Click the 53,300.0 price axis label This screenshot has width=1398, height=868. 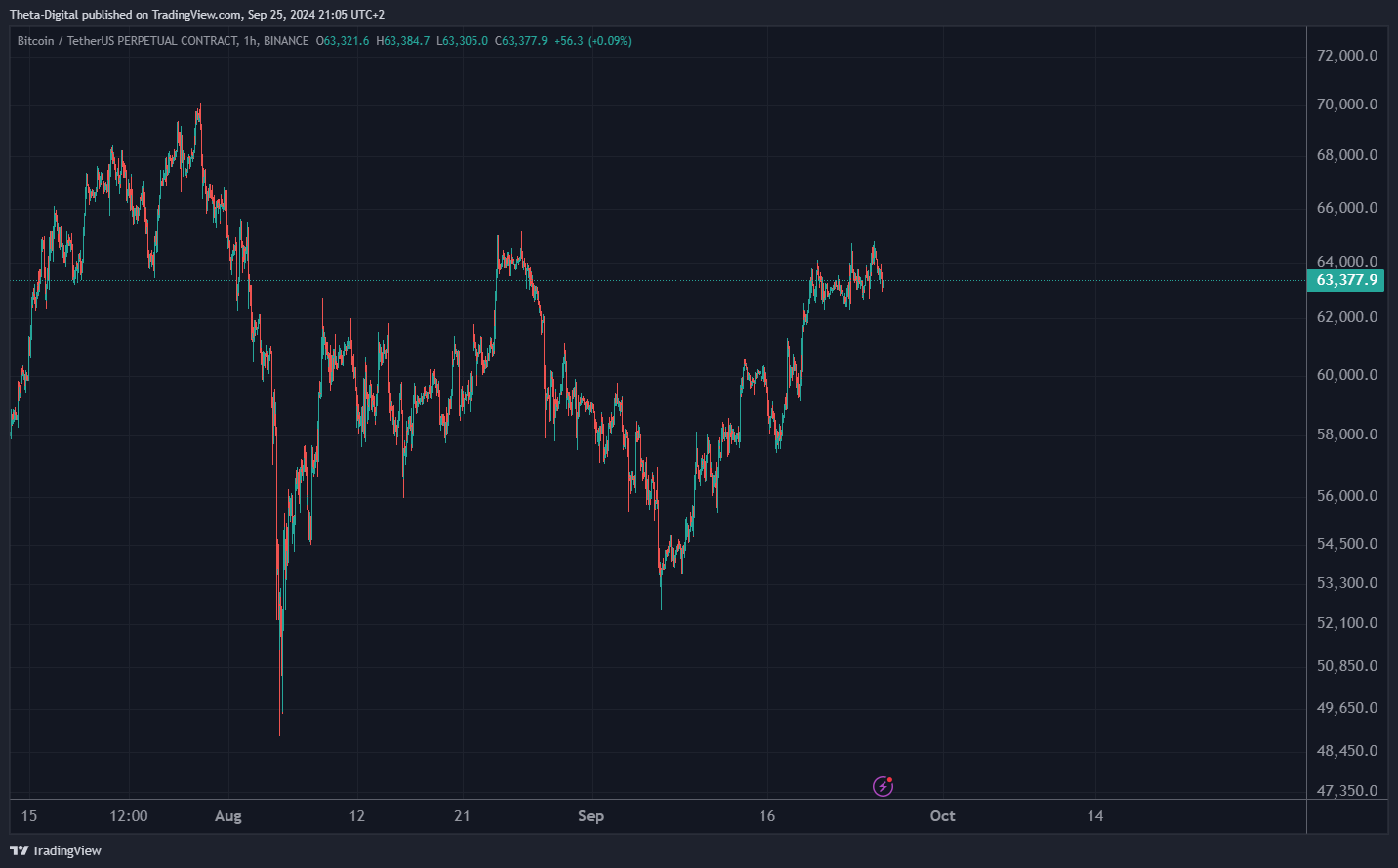pos(1347,582)
